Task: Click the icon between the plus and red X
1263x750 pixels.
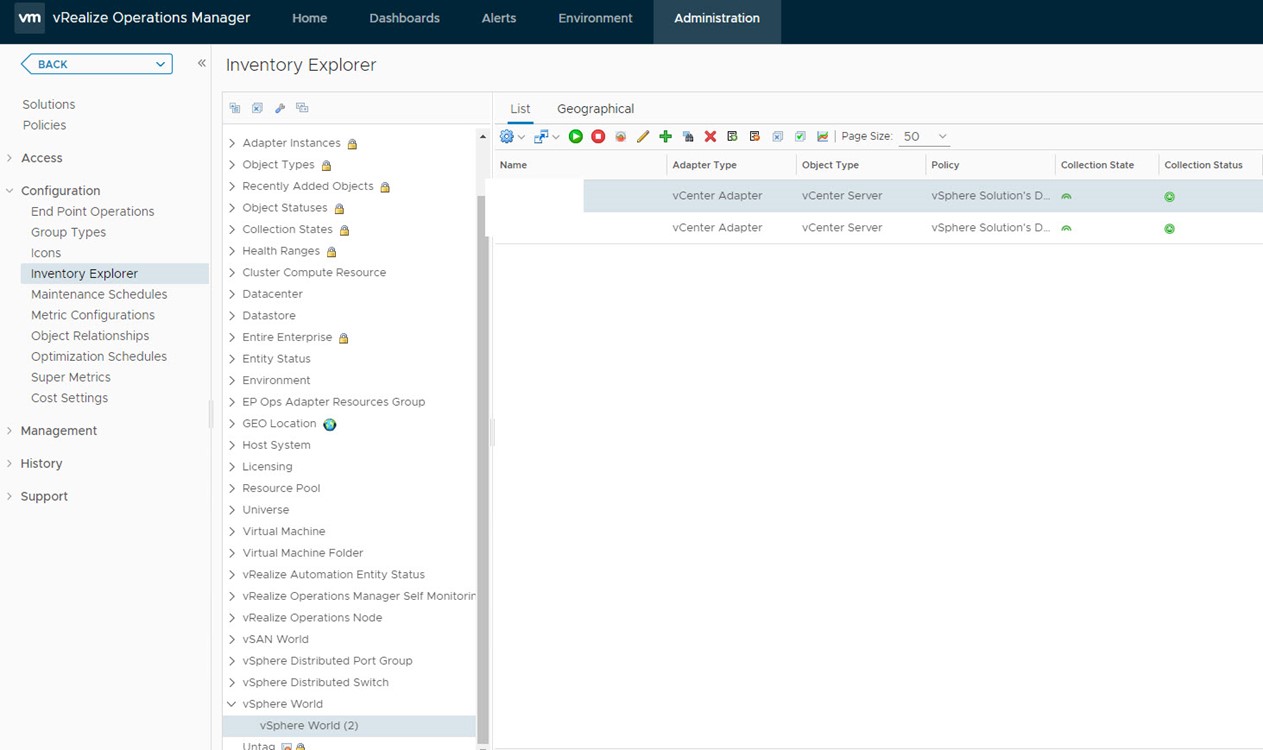Action: tap(688, 137)
